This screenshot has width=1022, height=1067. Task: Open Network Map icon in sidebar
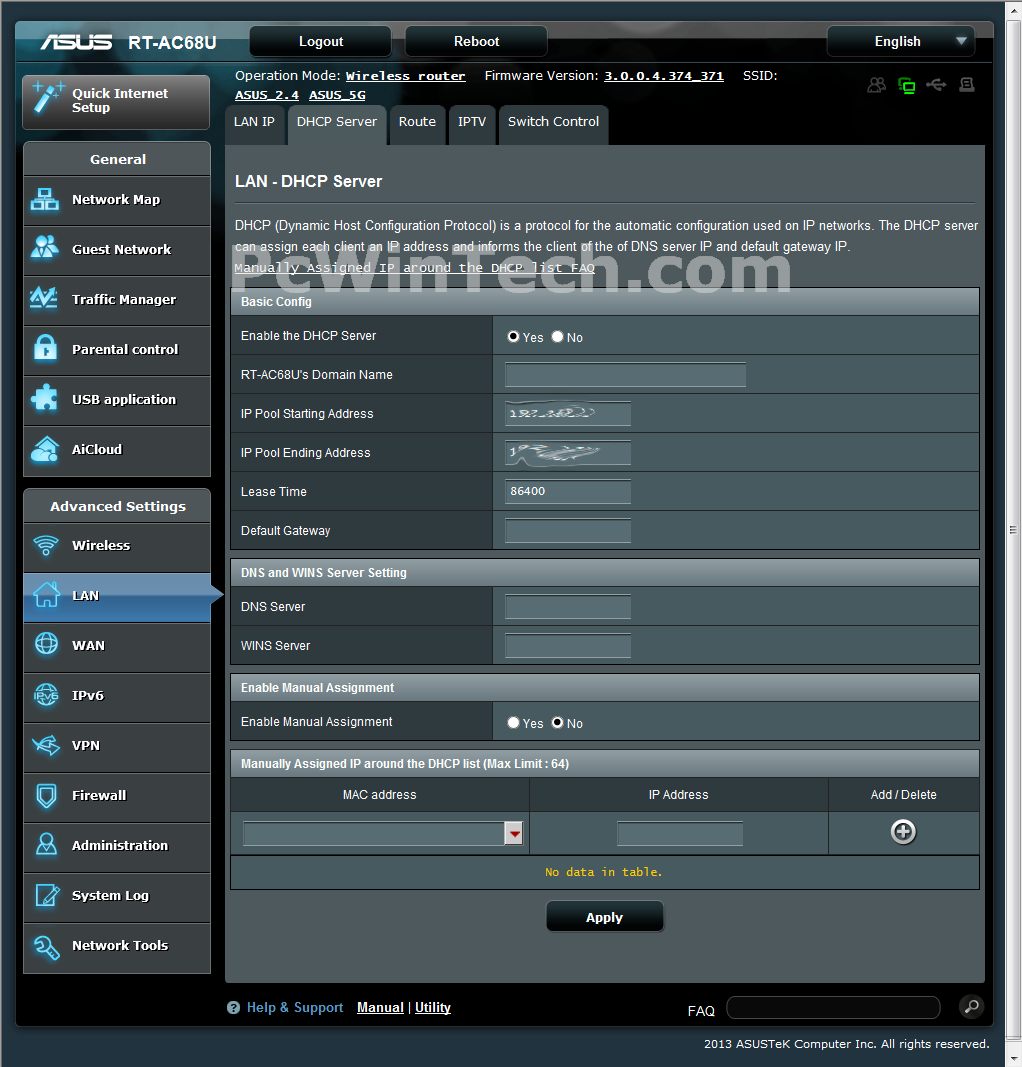coord(45,199)
